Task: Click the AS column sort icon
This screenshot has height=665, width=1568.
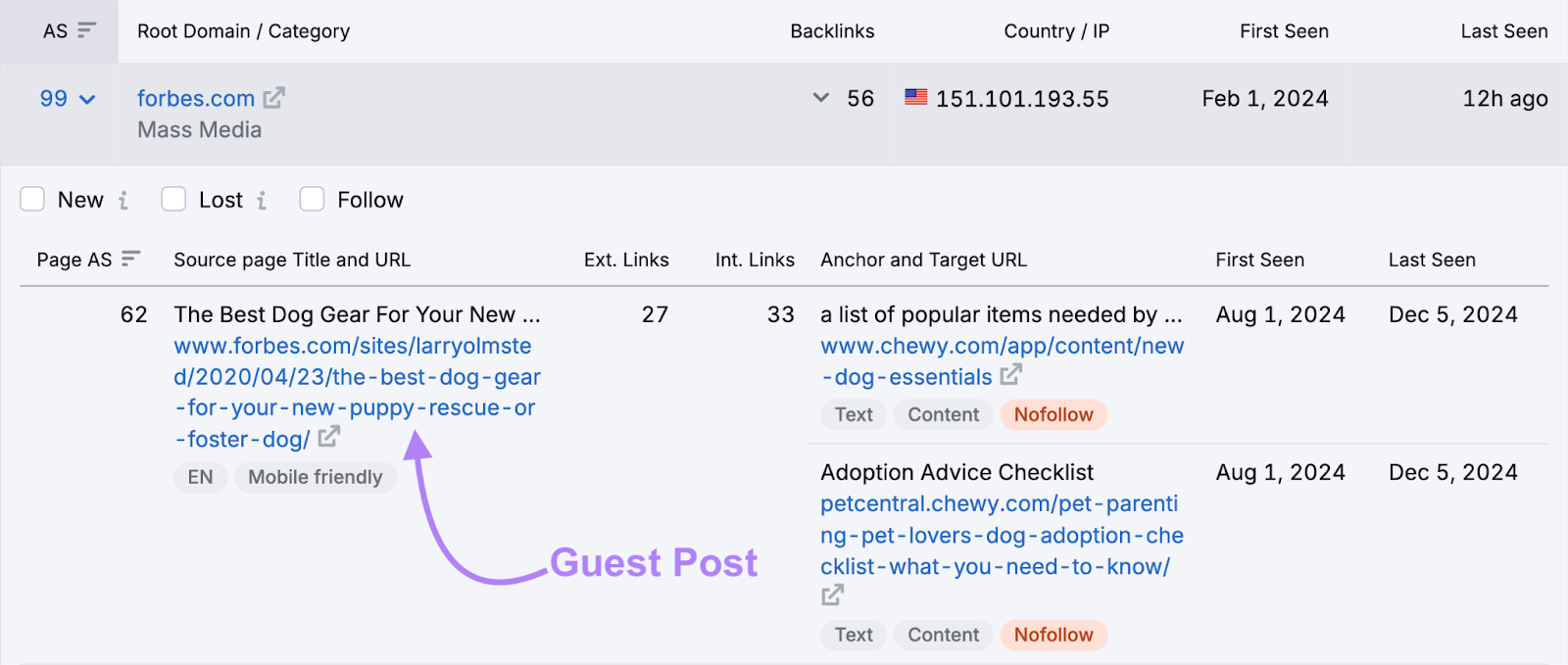Action: (87, 30)
